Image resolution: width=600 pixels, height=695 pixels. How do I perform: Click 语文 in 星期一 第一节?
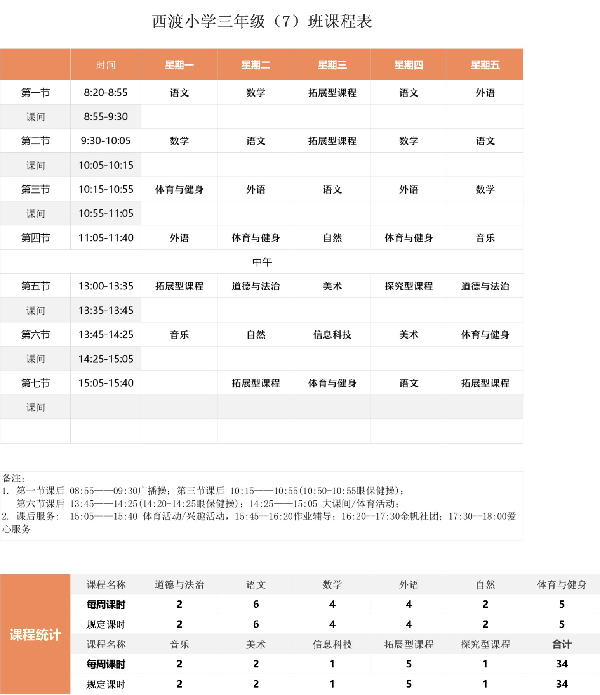click(179, 93)
